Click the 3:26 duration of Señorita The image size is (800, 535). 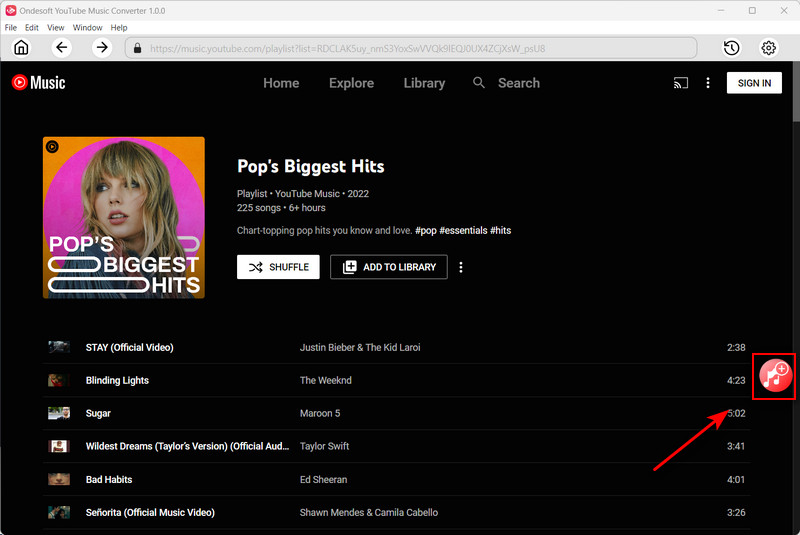click(x=736, y=513)
